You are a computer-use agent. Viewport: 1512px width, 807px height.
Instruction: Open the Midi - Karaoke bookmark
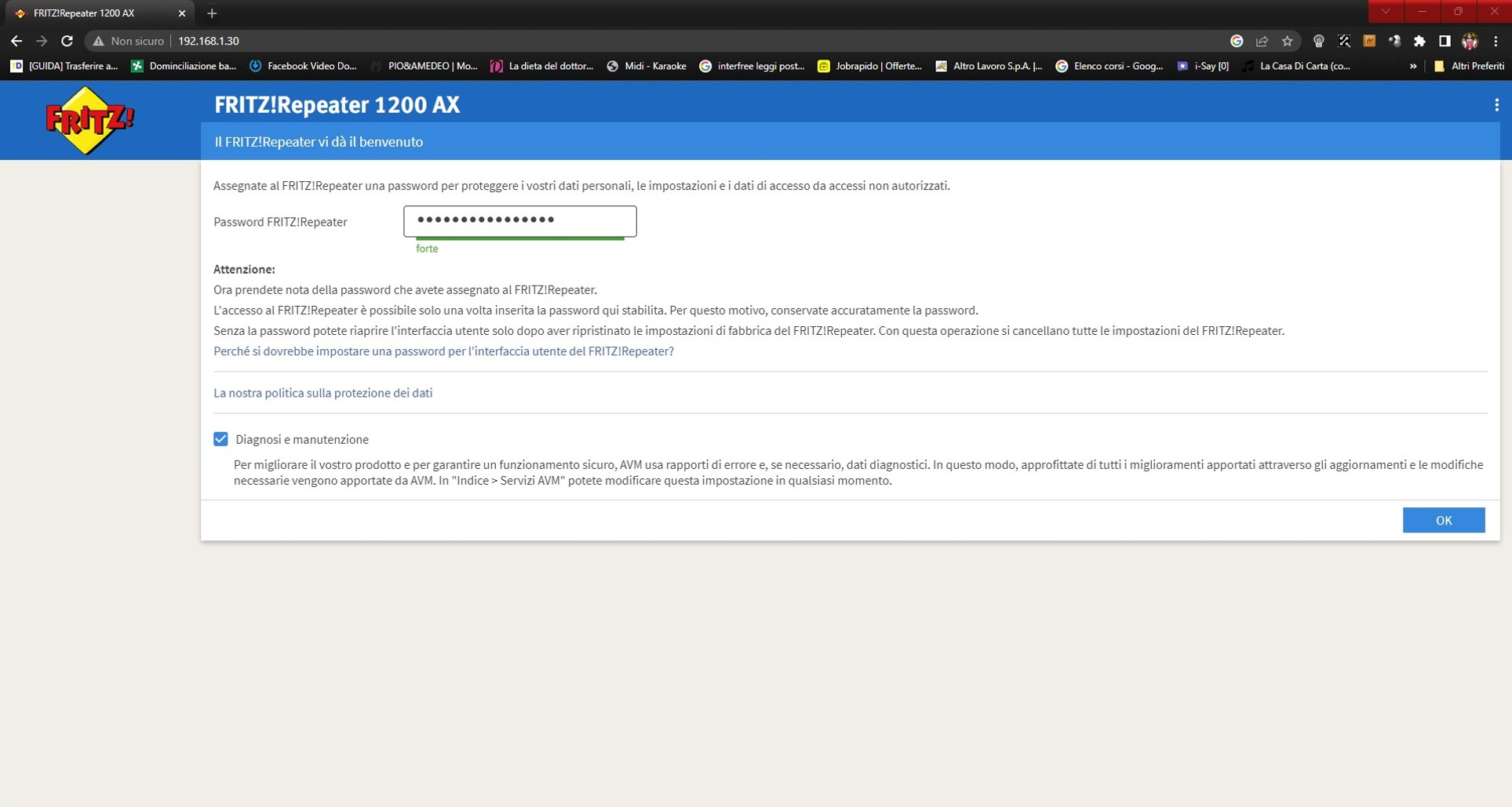[647, 66]
